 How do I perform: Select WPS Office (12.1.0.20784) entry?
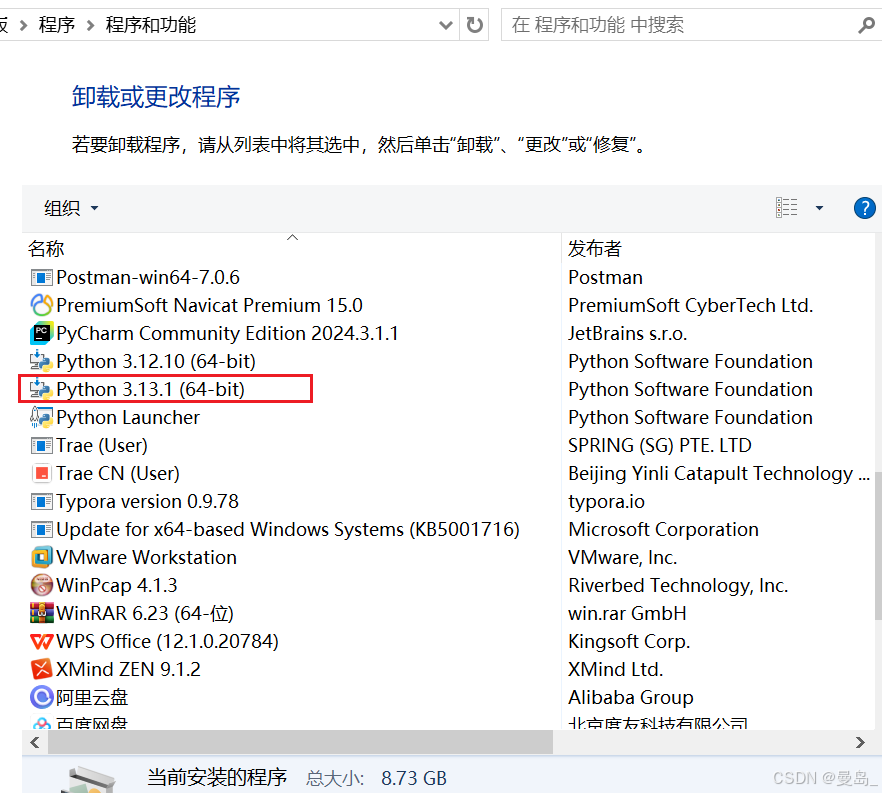pos(168,642)
